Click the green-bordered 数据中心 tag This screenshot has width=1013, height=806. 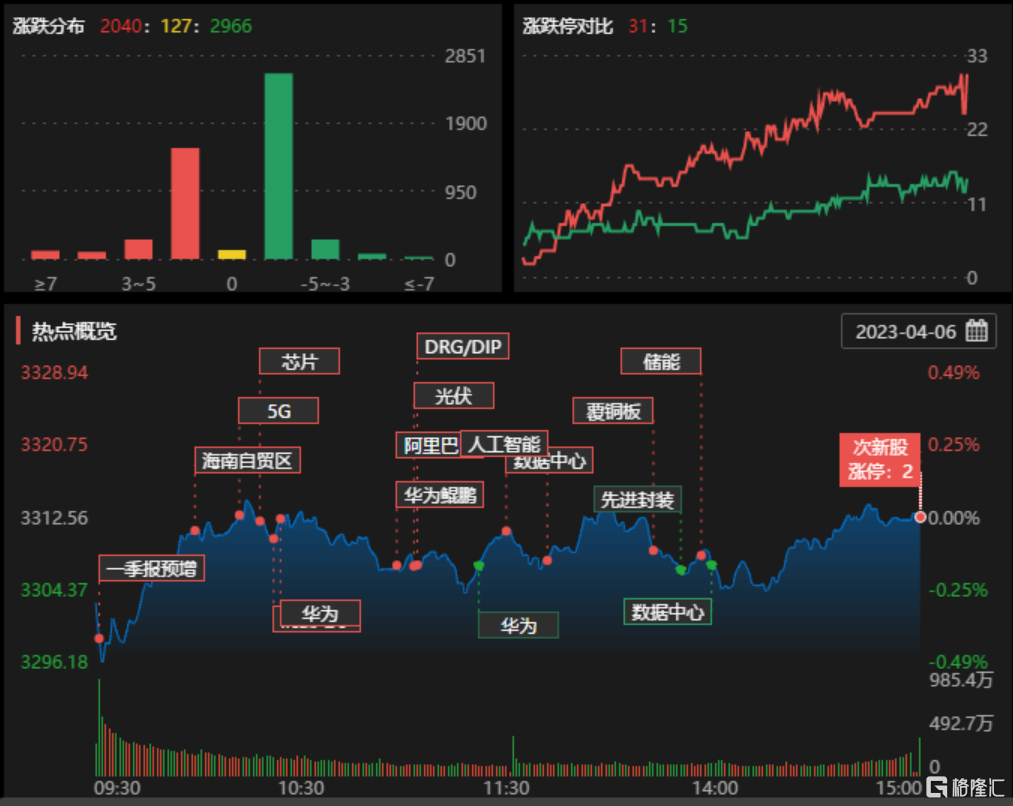click(667, 611)
